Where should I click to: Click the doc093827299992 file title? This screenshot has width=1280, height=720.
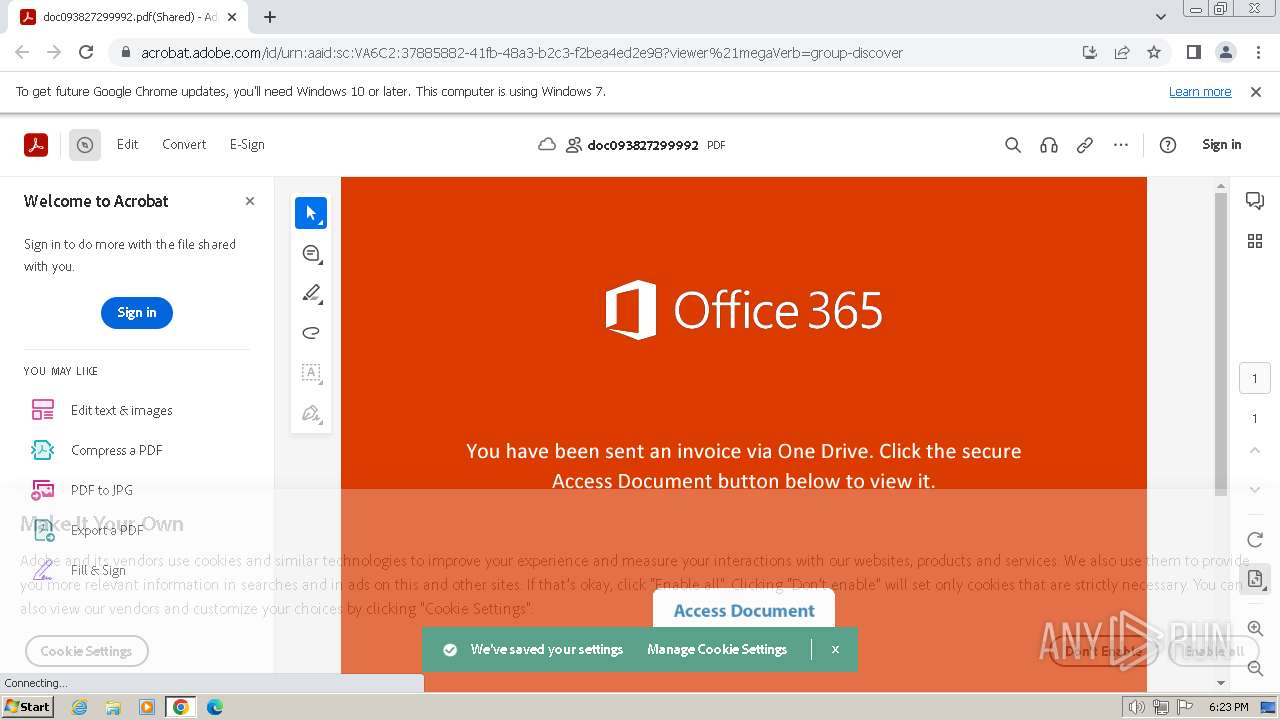tap(643, 145)
